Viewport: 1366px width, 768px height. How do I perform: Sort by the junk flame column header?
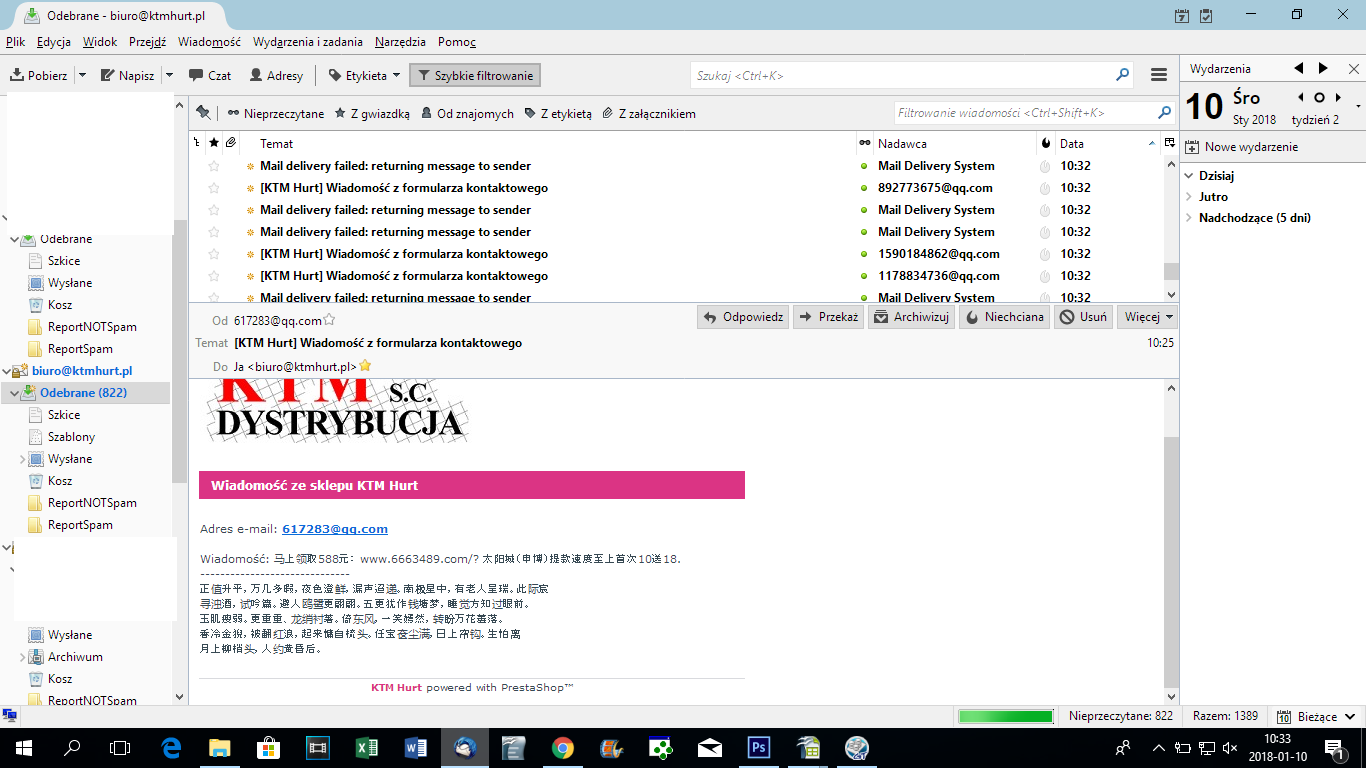(x=1046, y=143)
